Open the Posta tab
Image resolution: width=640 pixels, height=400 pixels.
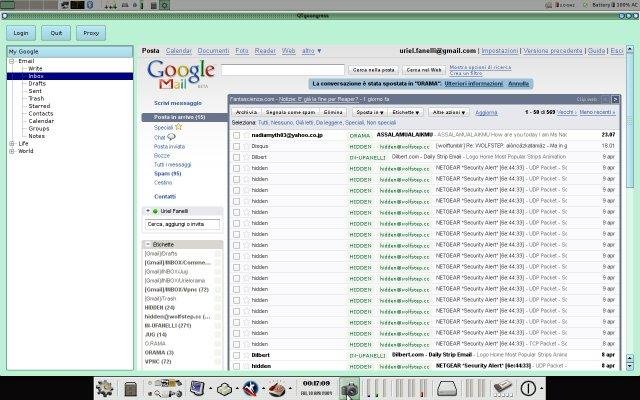point(150,51)
